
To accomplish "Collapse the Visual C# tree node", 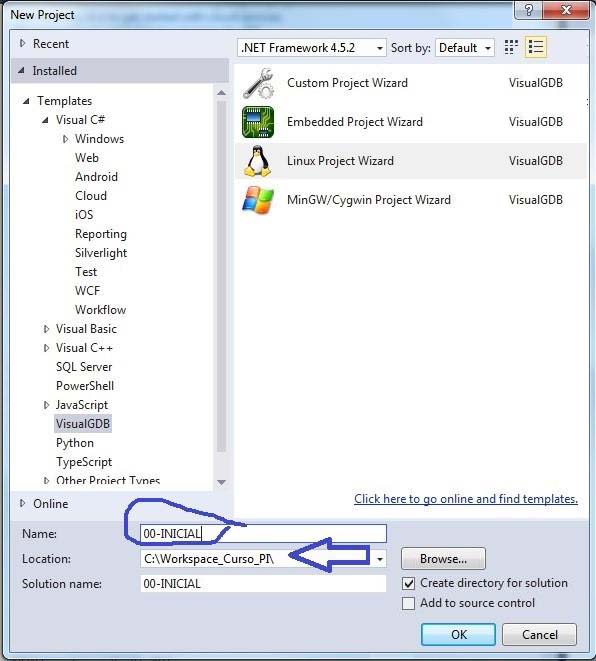I will [x=46, y=120].
